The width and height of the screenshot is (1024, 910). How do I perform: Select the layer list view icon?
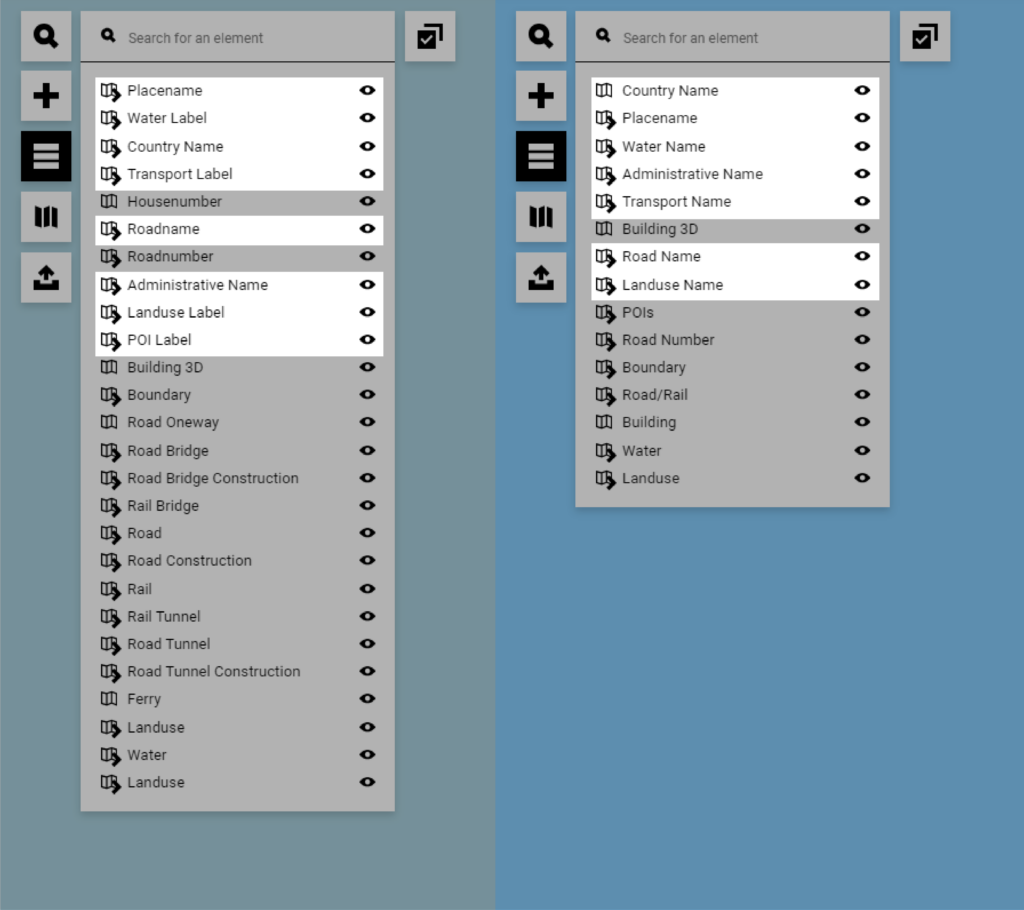45,156
